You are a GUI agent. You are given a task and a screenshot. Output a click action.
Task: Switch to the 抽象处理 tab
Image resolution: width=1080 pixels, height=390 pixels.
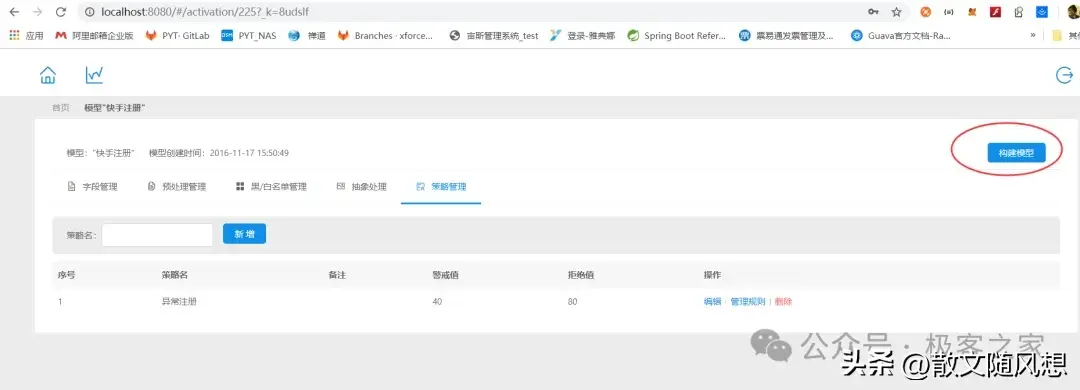click(361, 187)
